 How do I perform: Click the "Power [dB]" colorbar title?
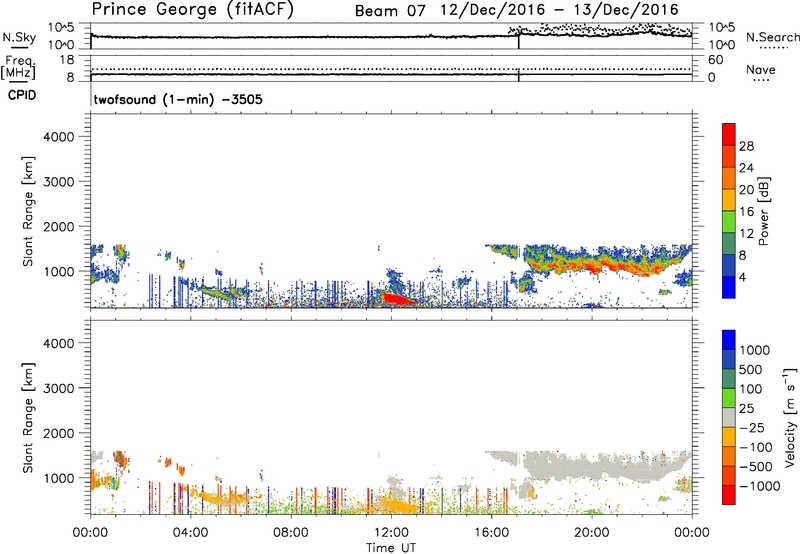coord(764,211)
